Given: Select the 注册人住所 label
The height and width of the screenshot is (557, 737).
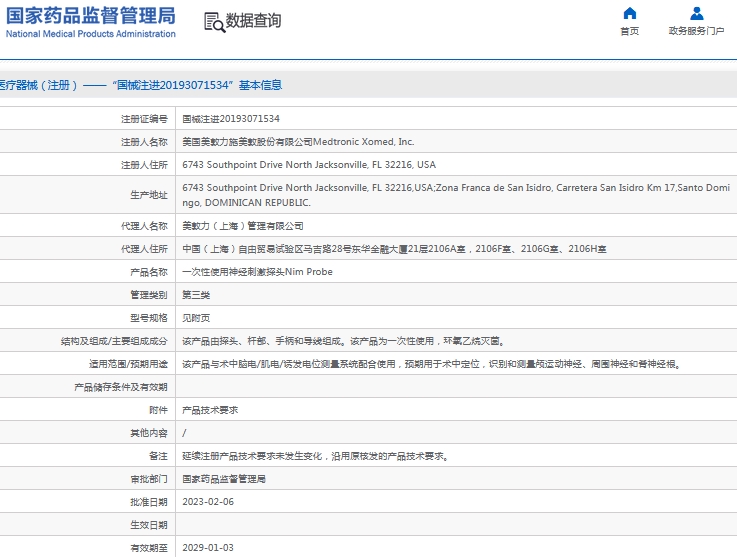Looking at the screenshot, I should click(144, 165).
